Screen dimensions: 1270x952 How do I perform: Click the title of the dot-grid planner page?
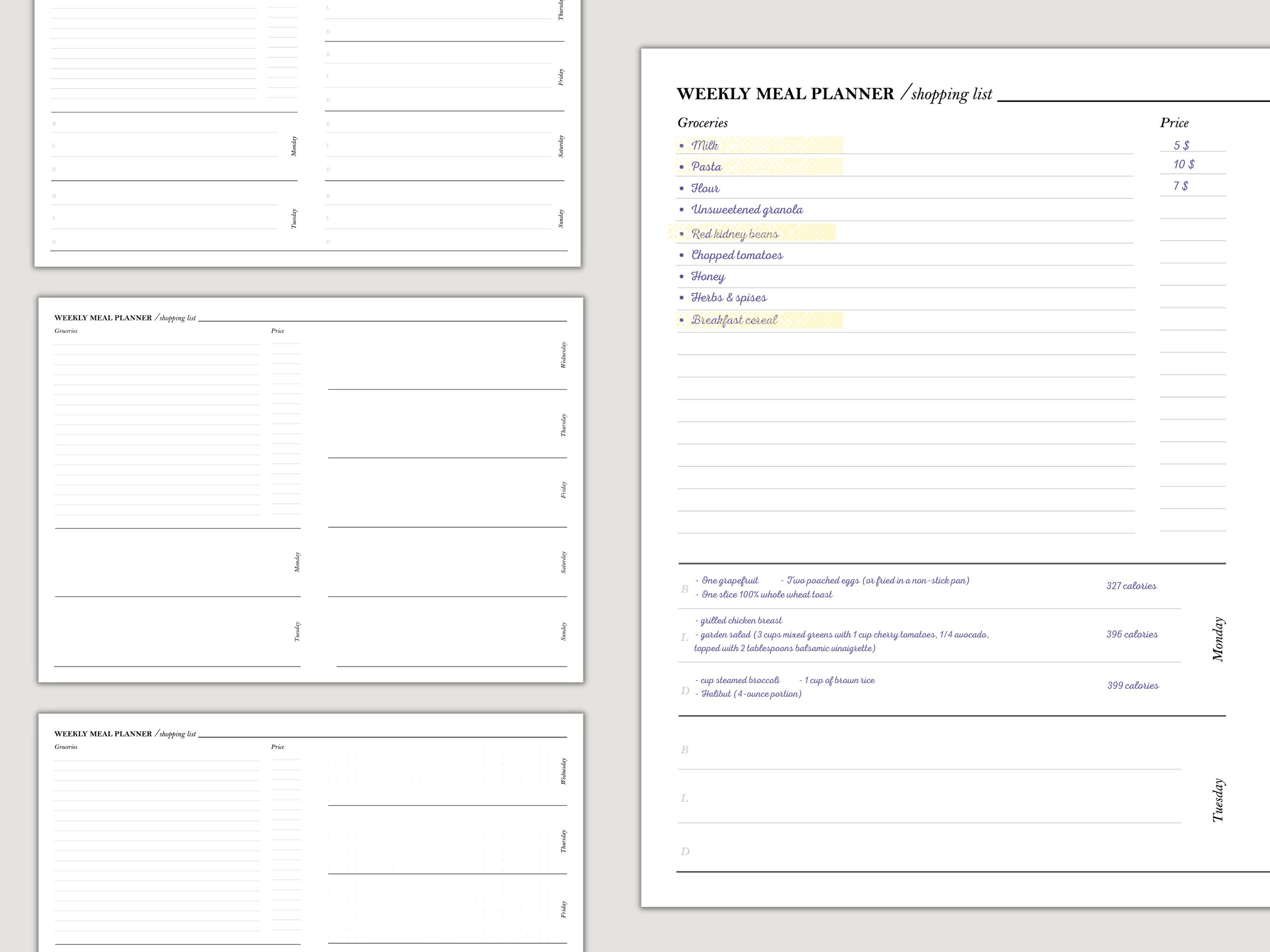(125, 734)
